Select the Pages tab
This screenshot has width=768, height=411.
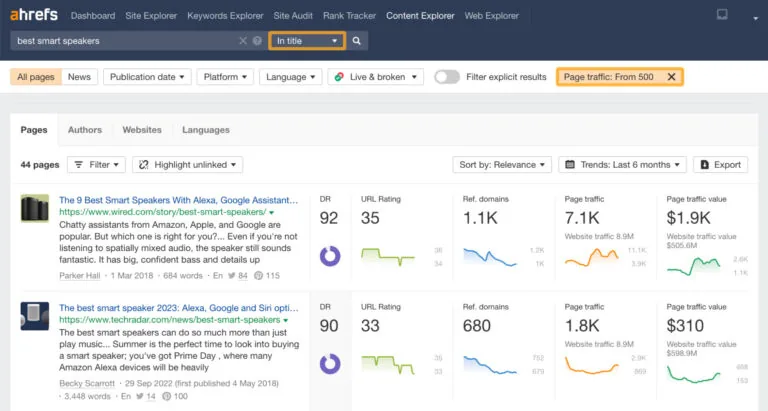click(34, 130)
